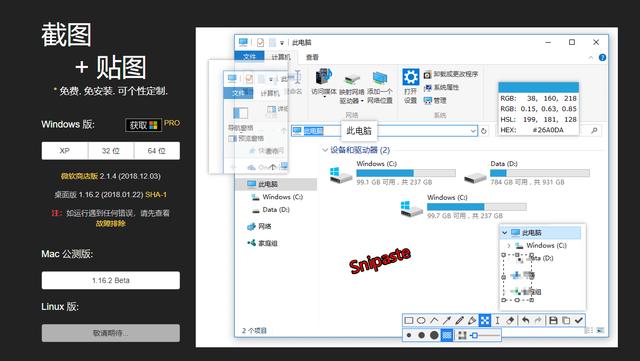
Task: Select the ellipse annotation tool
Action: [x=421, y=321]
